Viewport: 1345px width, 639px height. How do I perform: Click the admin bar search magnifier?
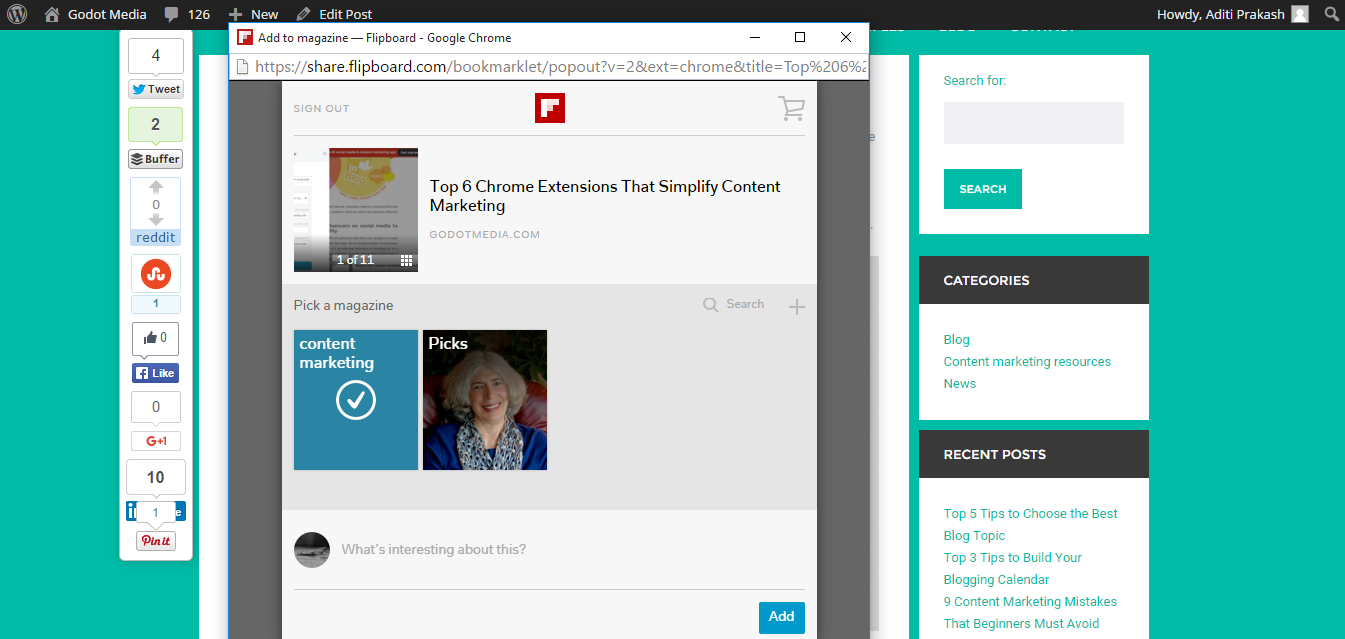pos(1331,14)
